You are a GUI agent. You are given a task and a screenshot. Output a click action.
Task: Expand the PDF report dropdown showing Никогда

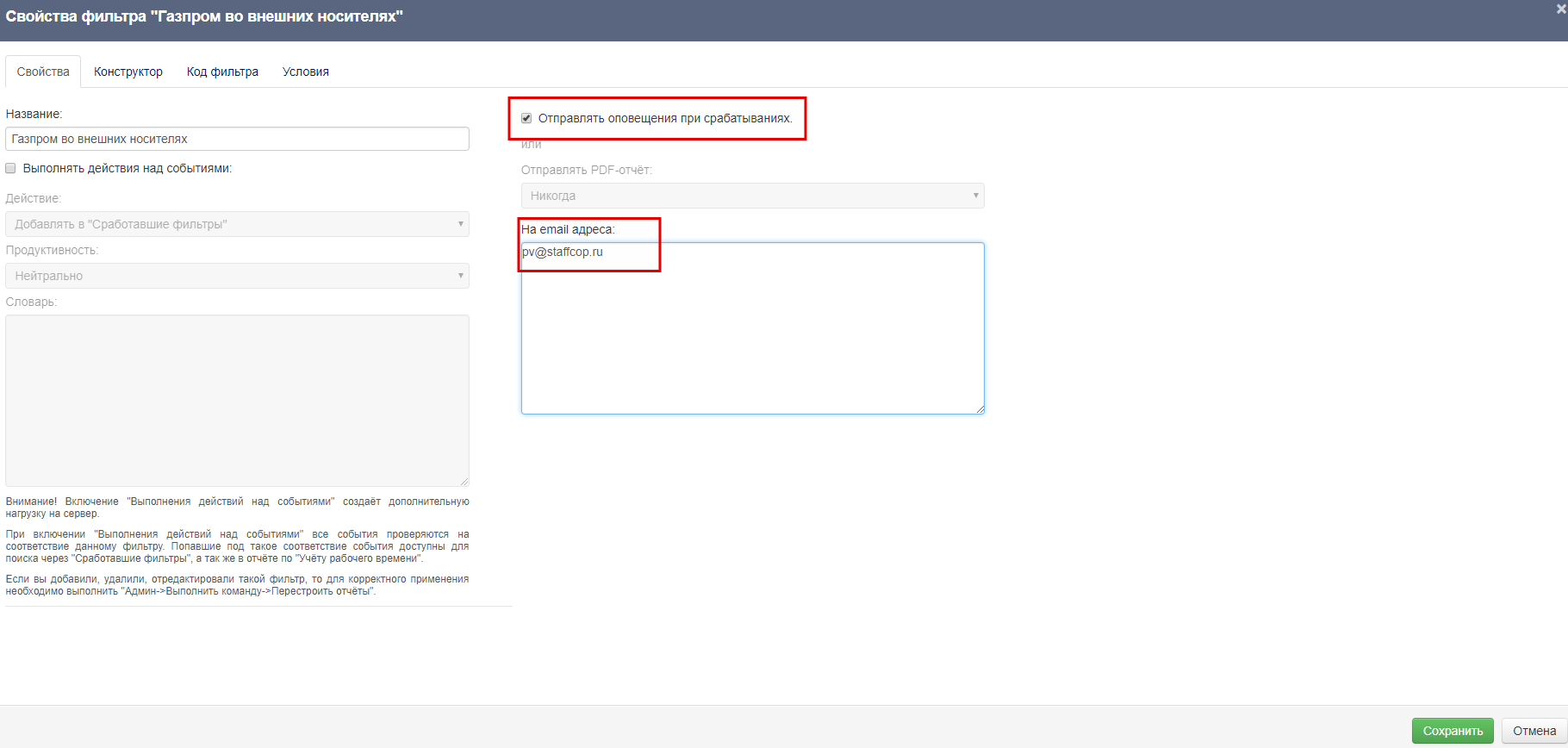pyautogui.click(x=752, y=196)
